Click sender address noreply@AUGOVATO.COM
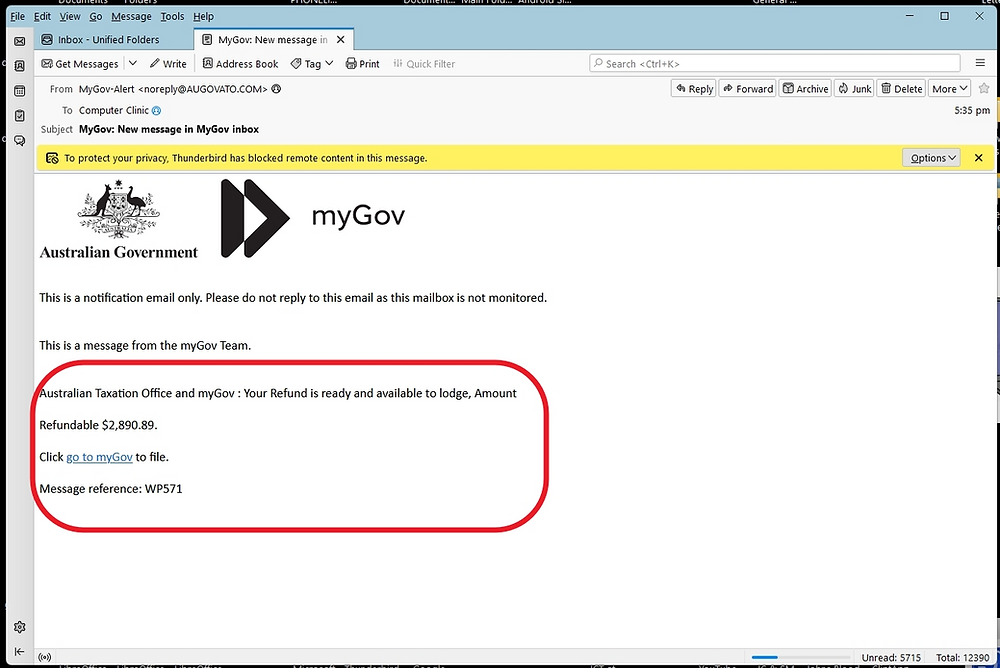The width and height of the screenshot is (1000, 668). tap(203, 89)
